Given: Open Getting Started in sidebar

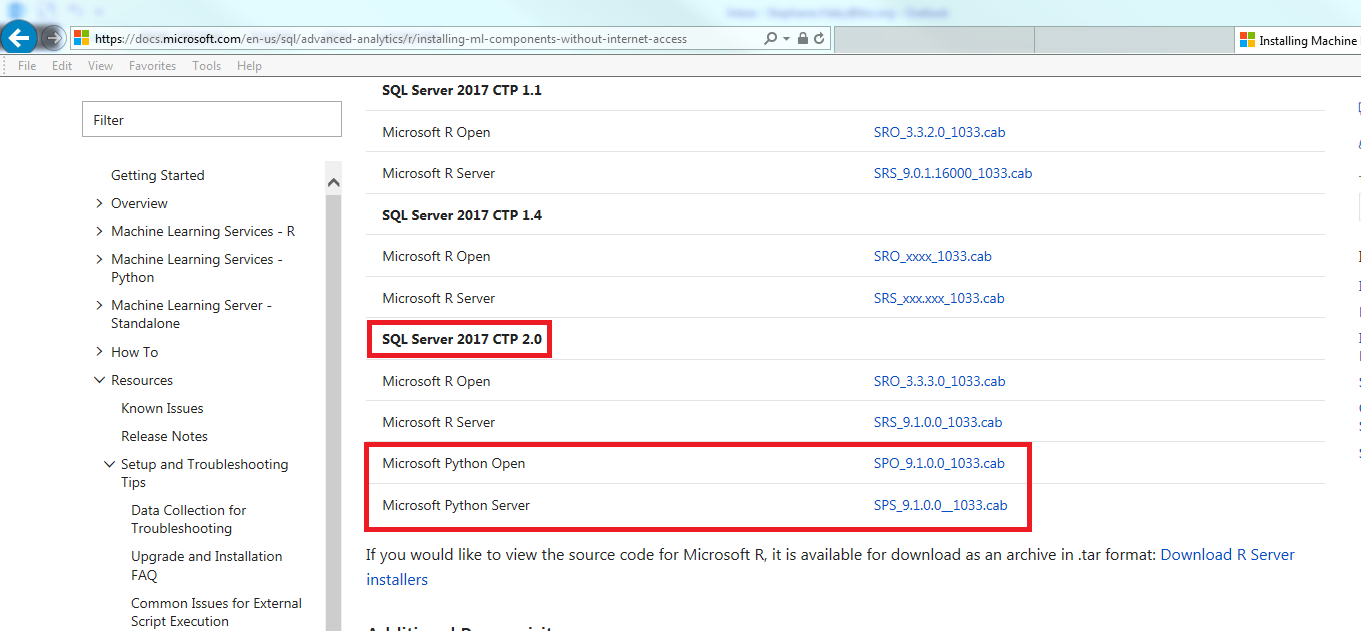Looking at the screenshot, I should click(x=157, y=175).
